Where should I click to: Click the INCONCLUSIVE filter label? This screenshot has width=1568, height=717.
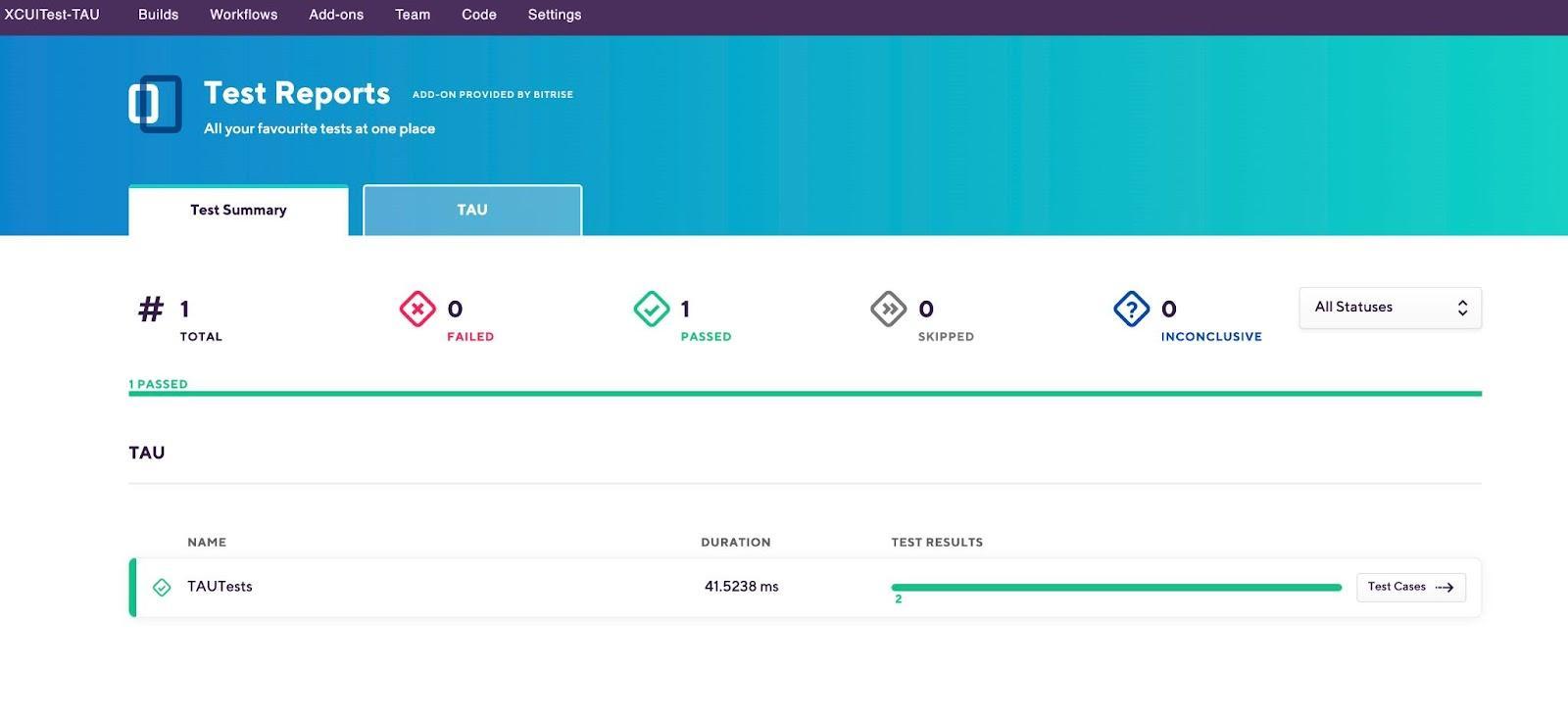pyautogui.click(x=1211, y=337)
